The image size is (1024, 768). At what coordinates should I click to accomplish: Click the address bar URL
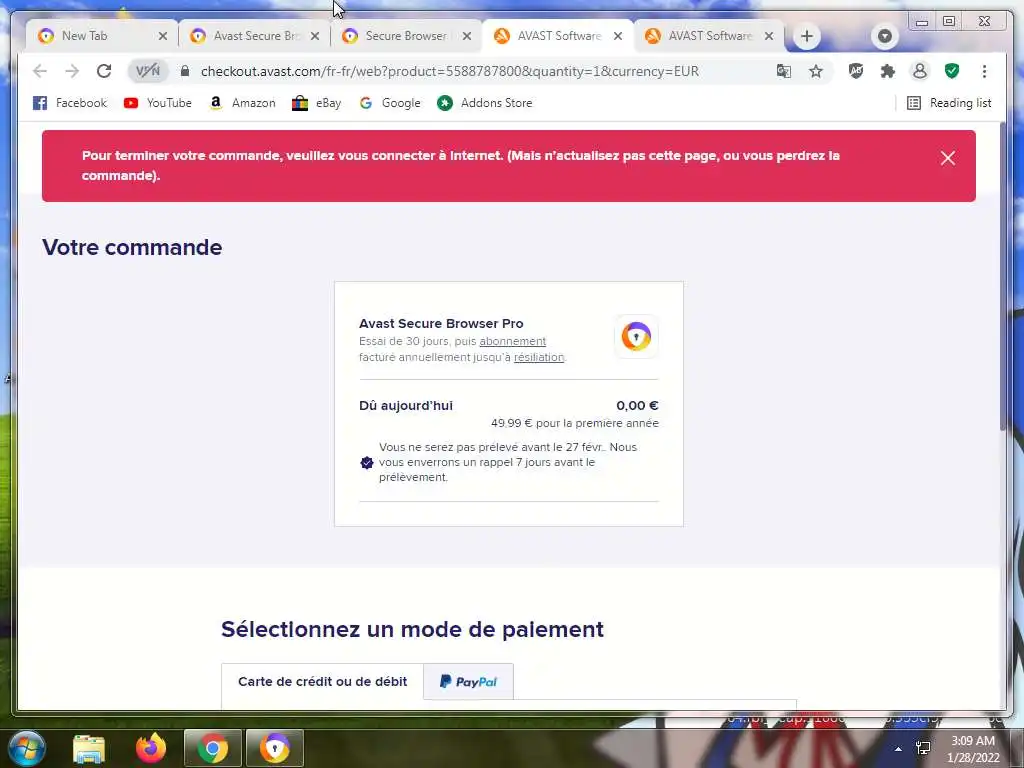click(450, 71)
